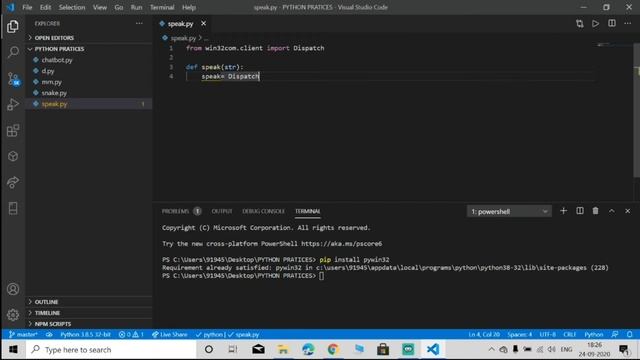The width and height of the screenshot is (640, 360).
Task: Open Run and Debug view icon
Action: 13,104
